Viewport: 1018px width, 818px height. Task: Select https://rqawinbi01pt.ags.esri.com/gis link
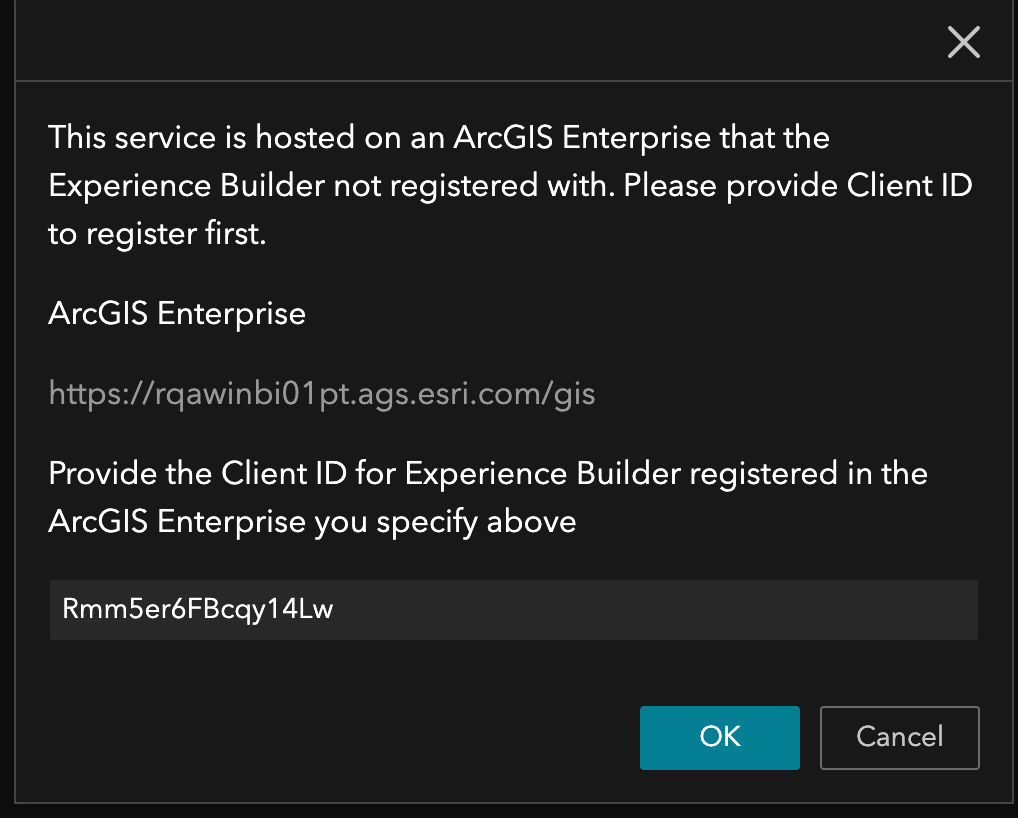[322, 393]
